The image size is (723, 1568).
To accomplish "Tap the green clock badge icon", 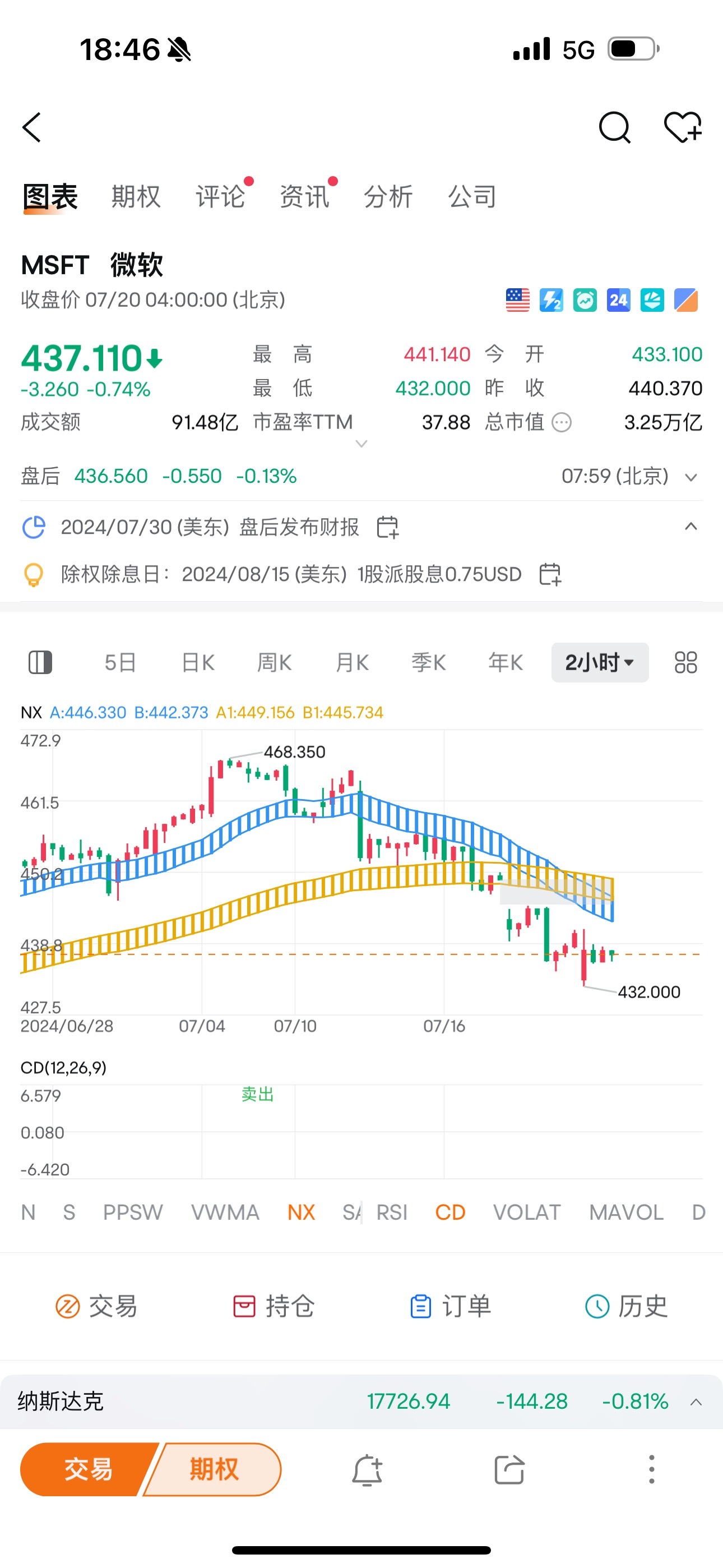I will point(585,300).
